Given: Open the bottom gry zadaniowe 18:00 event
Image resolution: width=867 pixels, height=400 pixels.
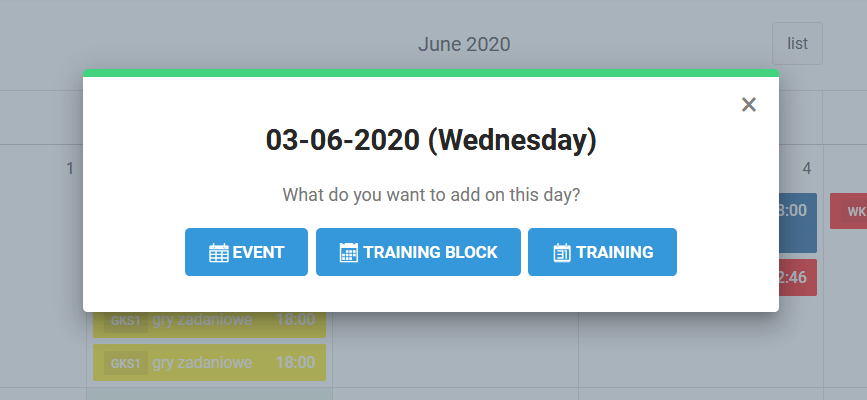Looking at the screenshot, I should point(209,362).
